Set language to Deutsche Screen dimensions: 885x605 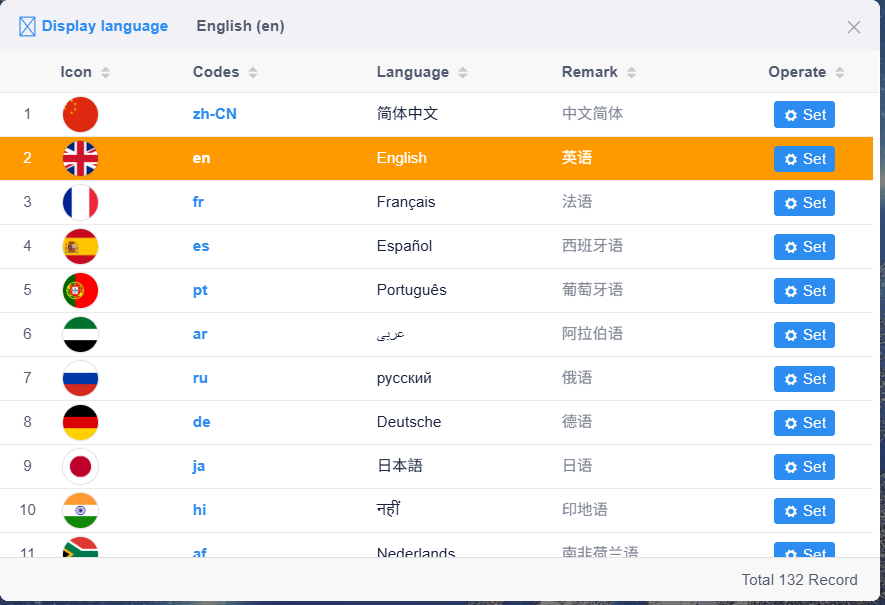click(x=804, y=423)
